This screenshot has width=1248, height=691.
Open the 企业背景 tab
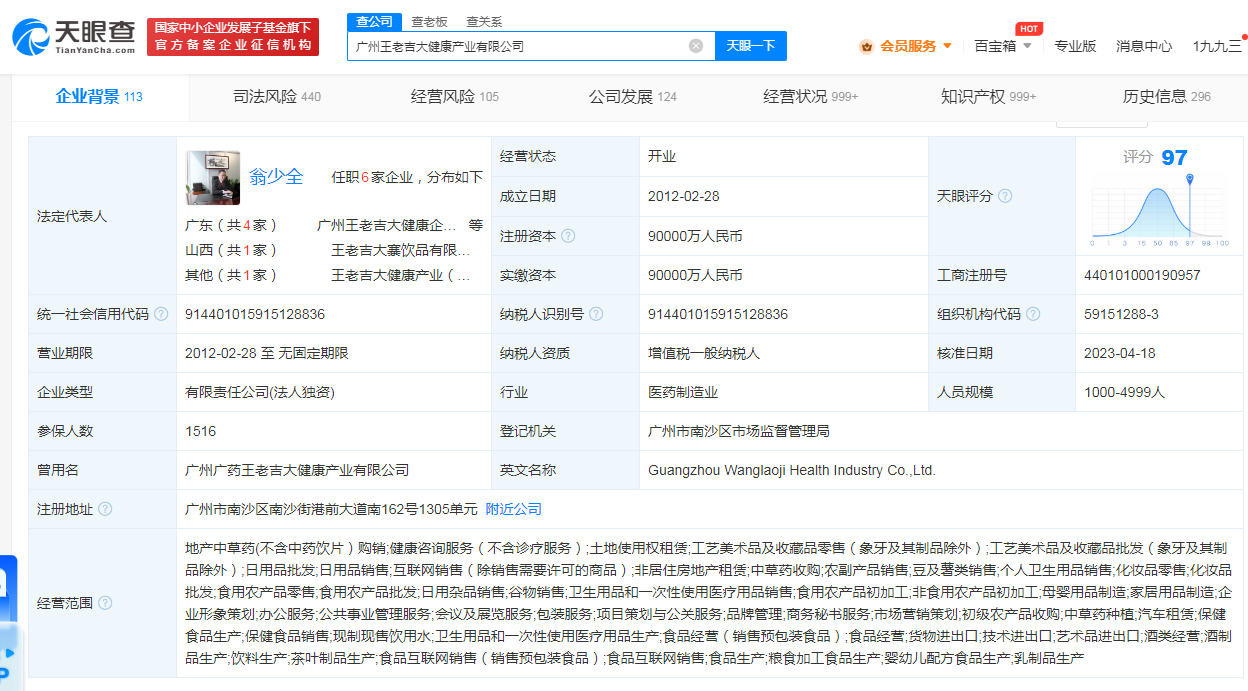tap(99, 97)
